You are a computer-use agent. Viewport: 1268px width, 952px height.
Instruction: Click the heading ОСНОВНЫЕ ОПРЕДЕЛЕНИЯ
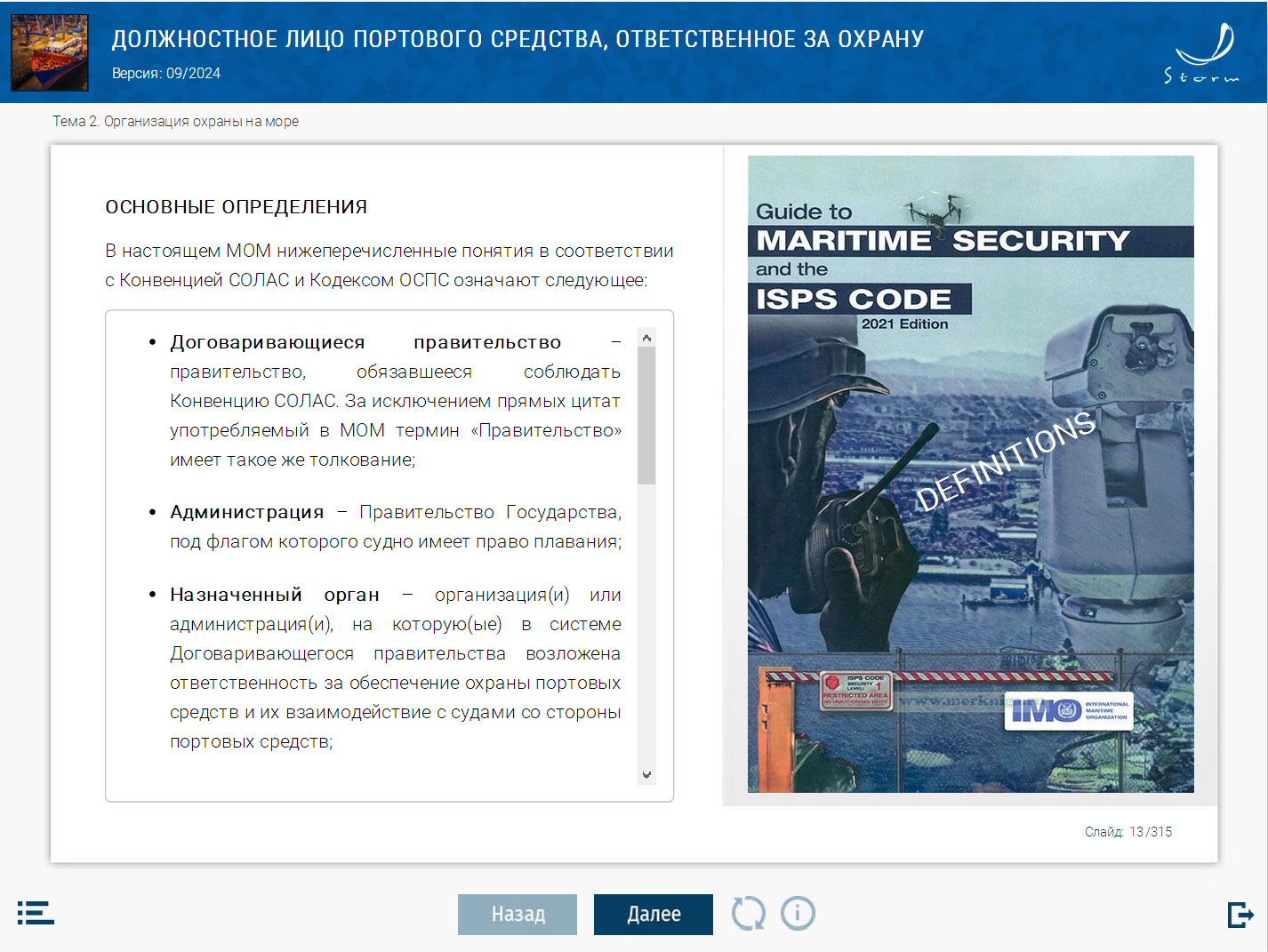click(x=237, y=207)
